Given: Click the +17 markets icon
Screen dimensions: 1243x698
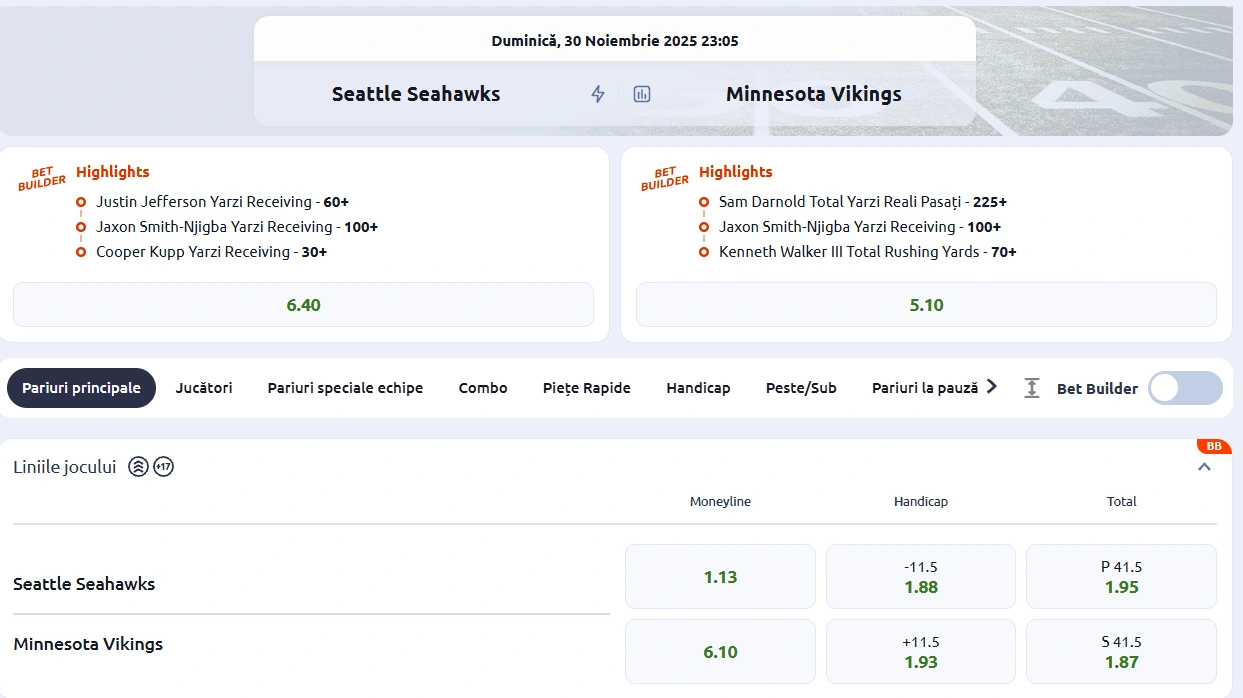Looking at the screenshot, I should pos(163,466).
